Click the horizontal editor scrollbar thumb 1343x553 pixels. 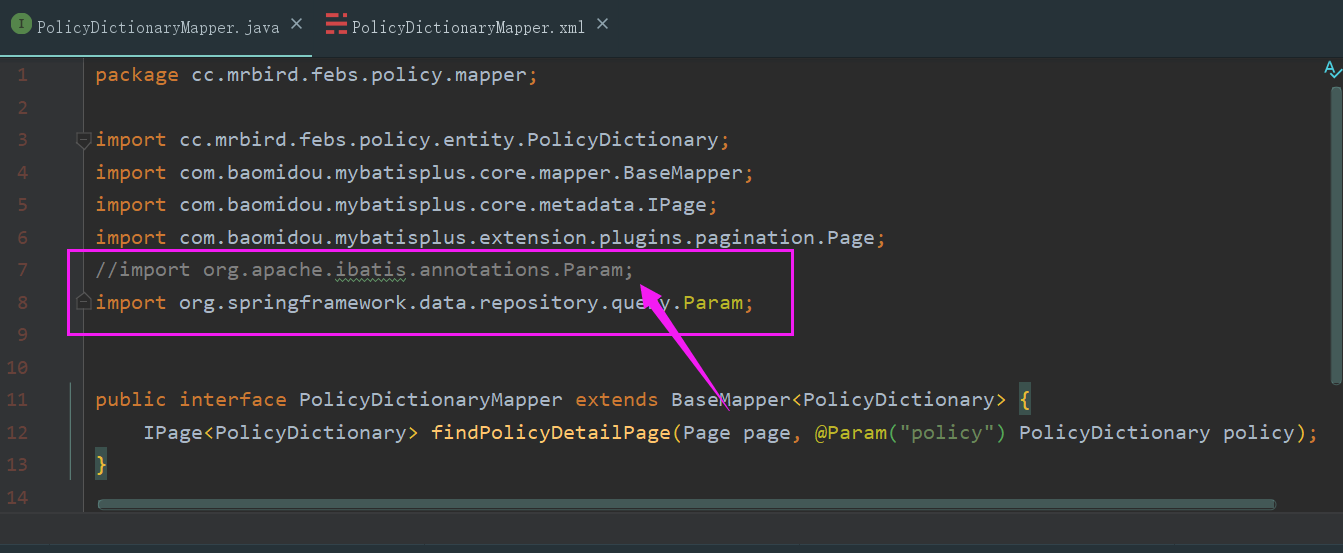(x=687, y=505)
